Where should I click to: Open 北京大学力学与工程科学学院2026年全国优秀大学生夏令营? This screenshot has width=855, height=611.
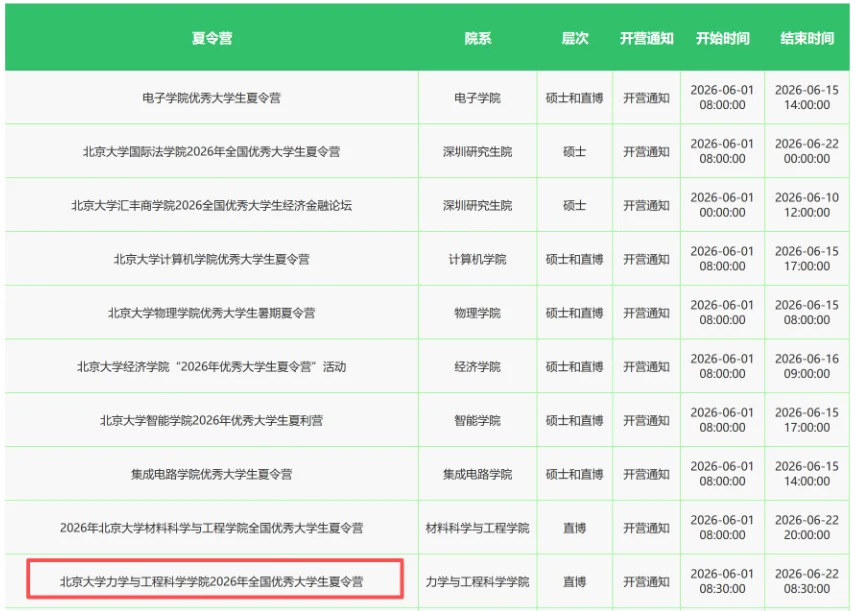point(212,582)
